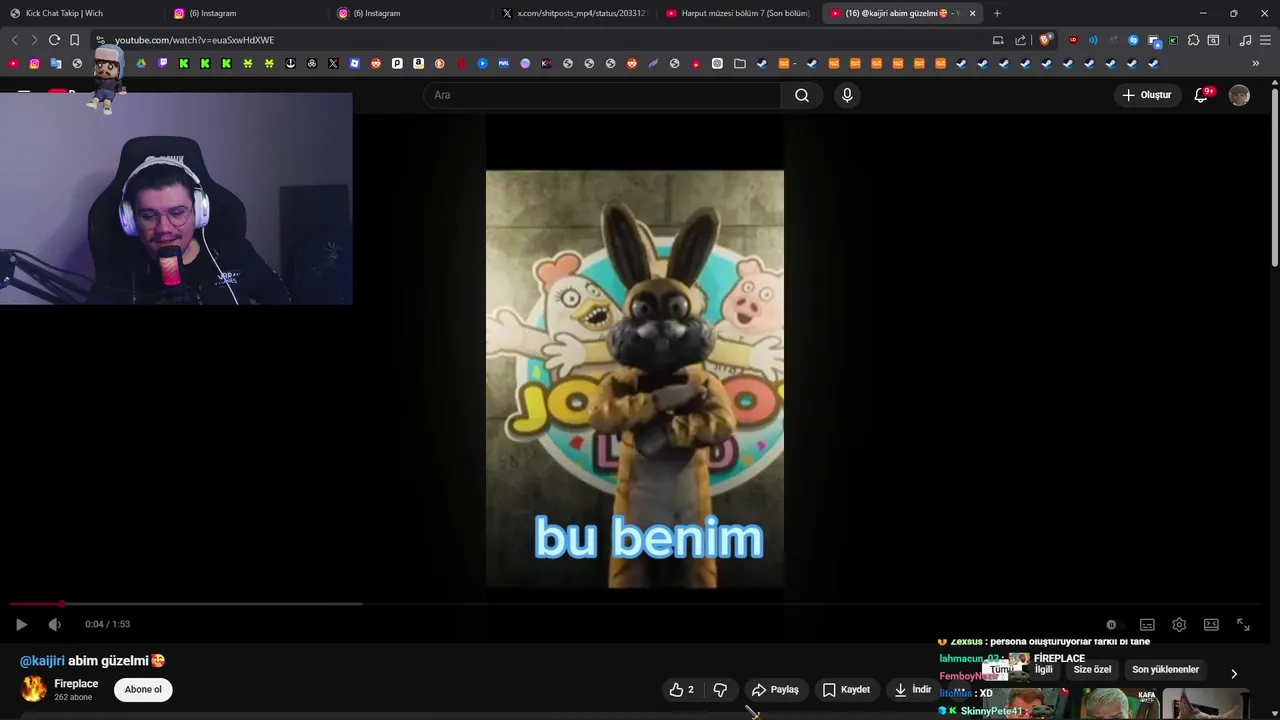Open video player settings gear
This screenshot has height=720, width=1280.
coord(1179,624)
